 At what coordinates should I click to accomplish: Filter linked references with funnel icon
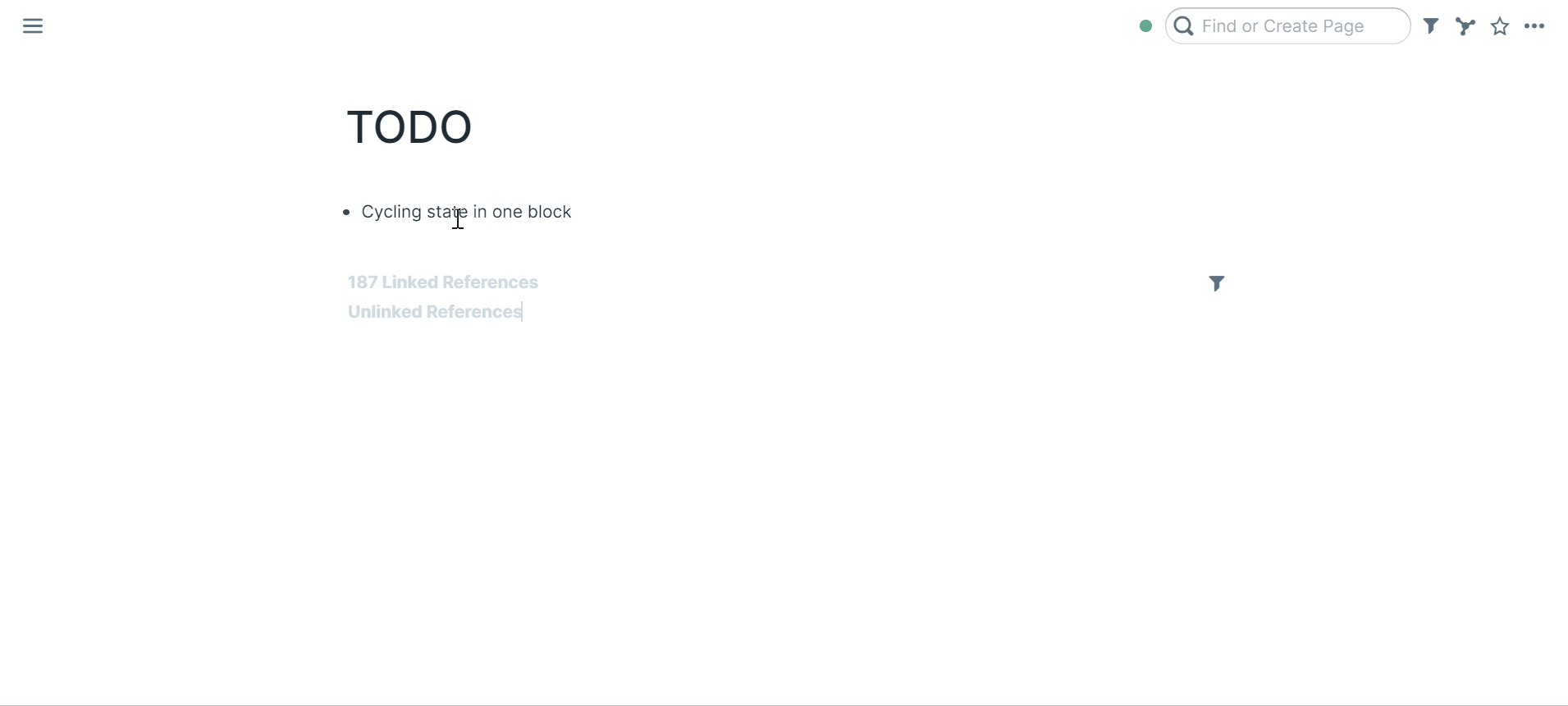tap(1217, 284)
